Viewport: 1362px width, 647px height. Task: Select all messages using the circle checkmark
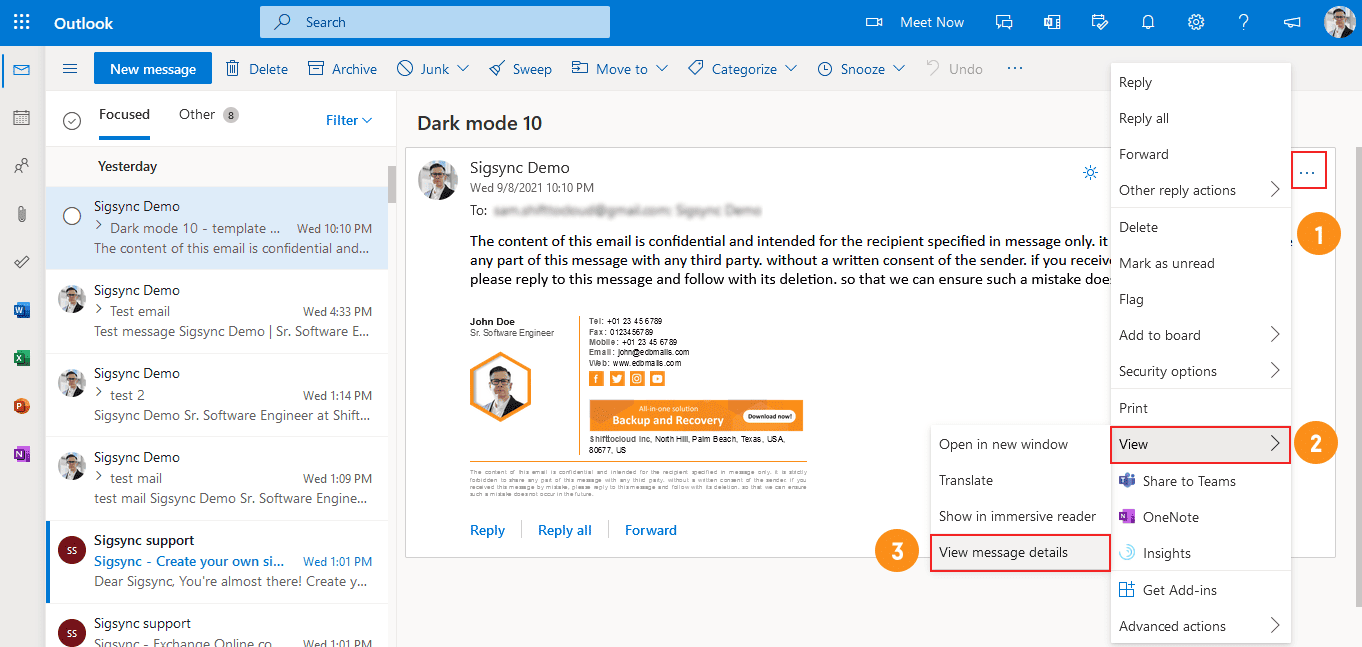pos(72,120)
